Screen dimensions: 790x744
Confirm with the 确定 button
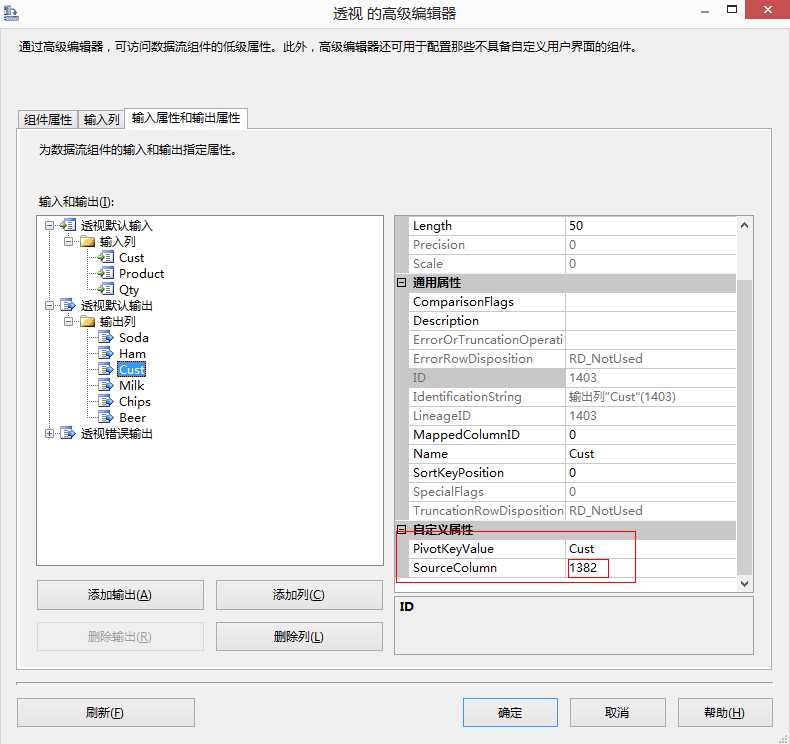510,713
